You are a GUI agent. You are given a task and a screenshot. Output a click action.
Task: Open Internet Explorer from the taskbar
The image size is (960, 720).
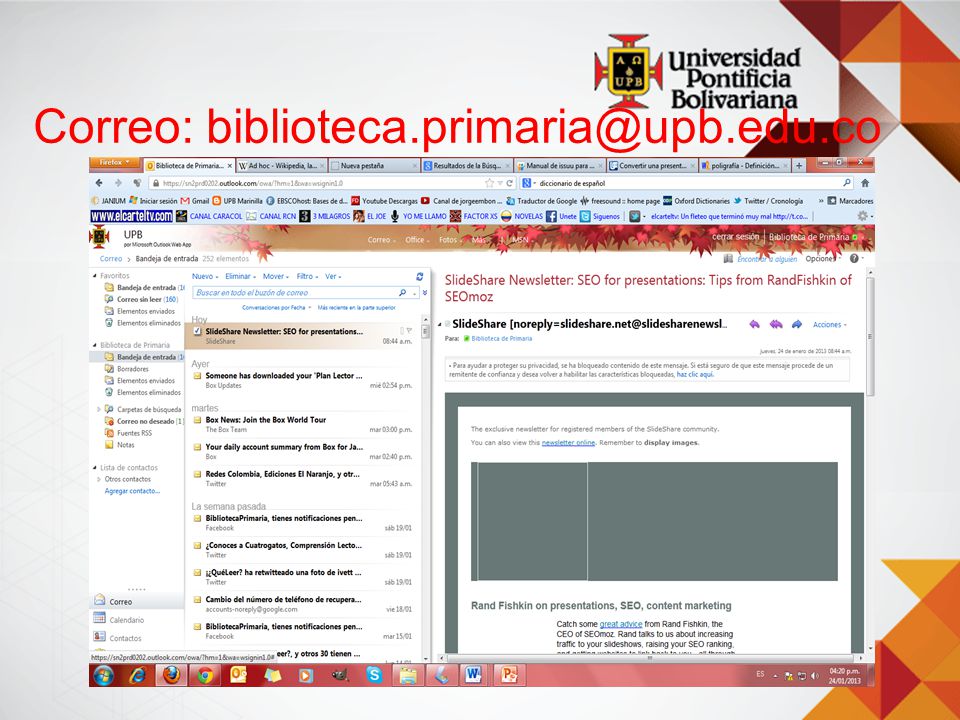coord(138,675)
